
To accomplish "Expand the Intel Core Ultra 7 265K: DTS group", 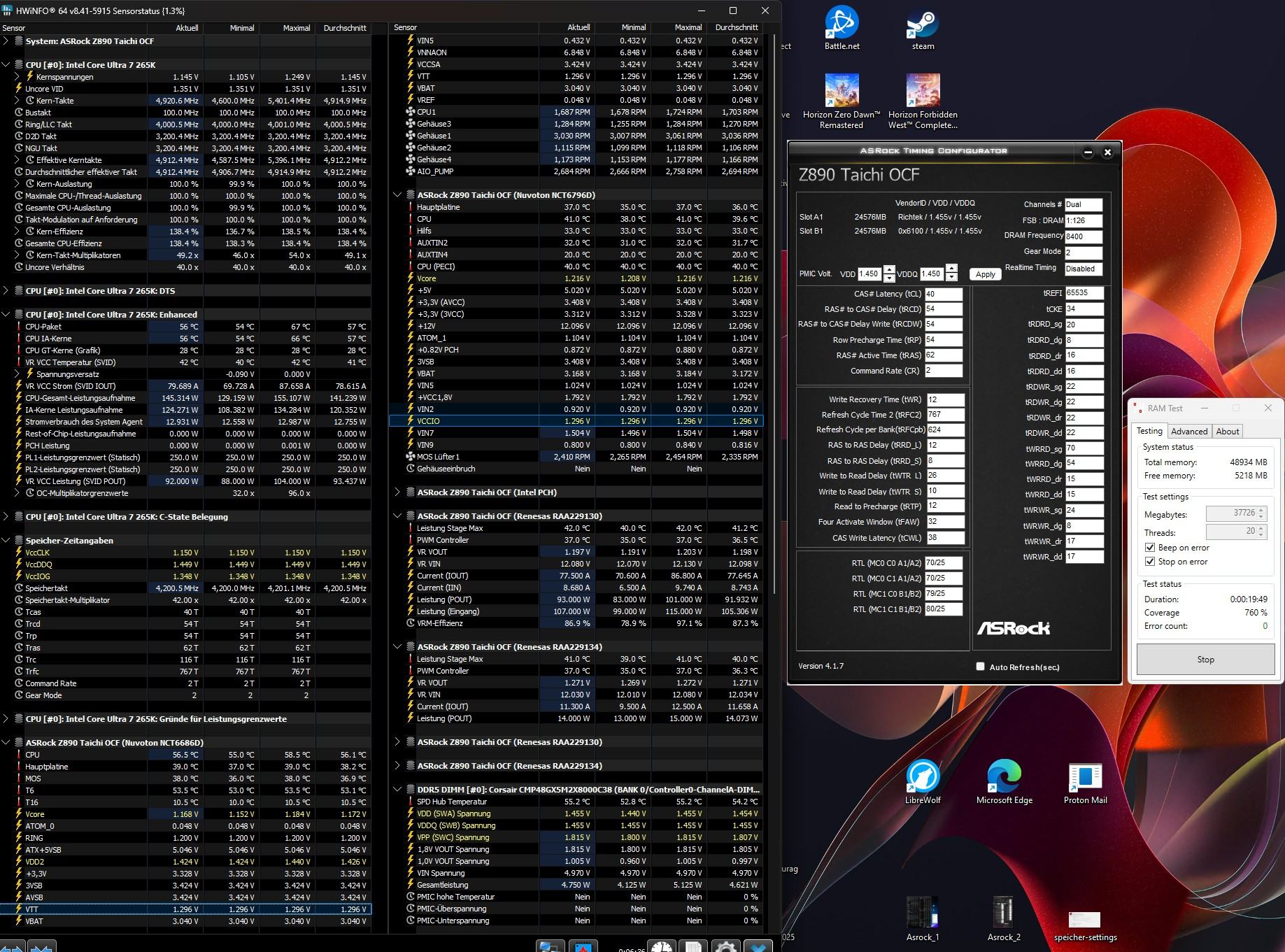I will click(x=6, y=291).
